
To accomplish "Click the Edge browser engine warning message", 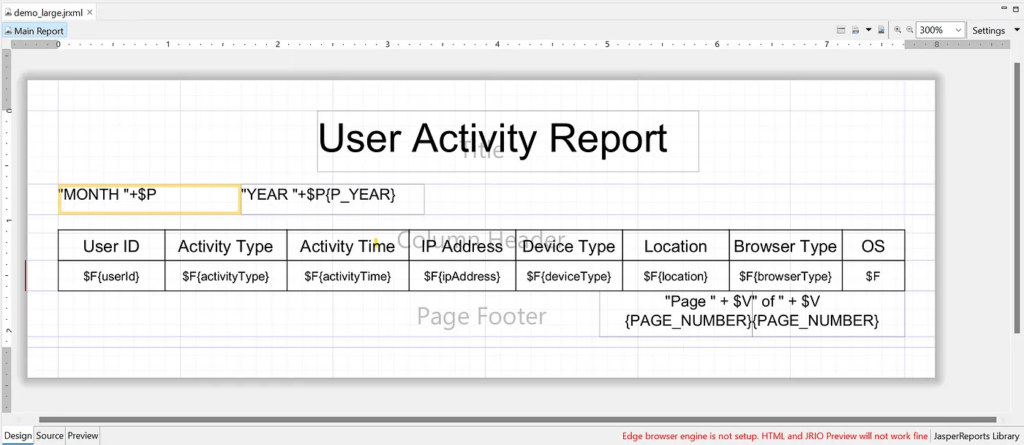I will [x=774, y=437].
